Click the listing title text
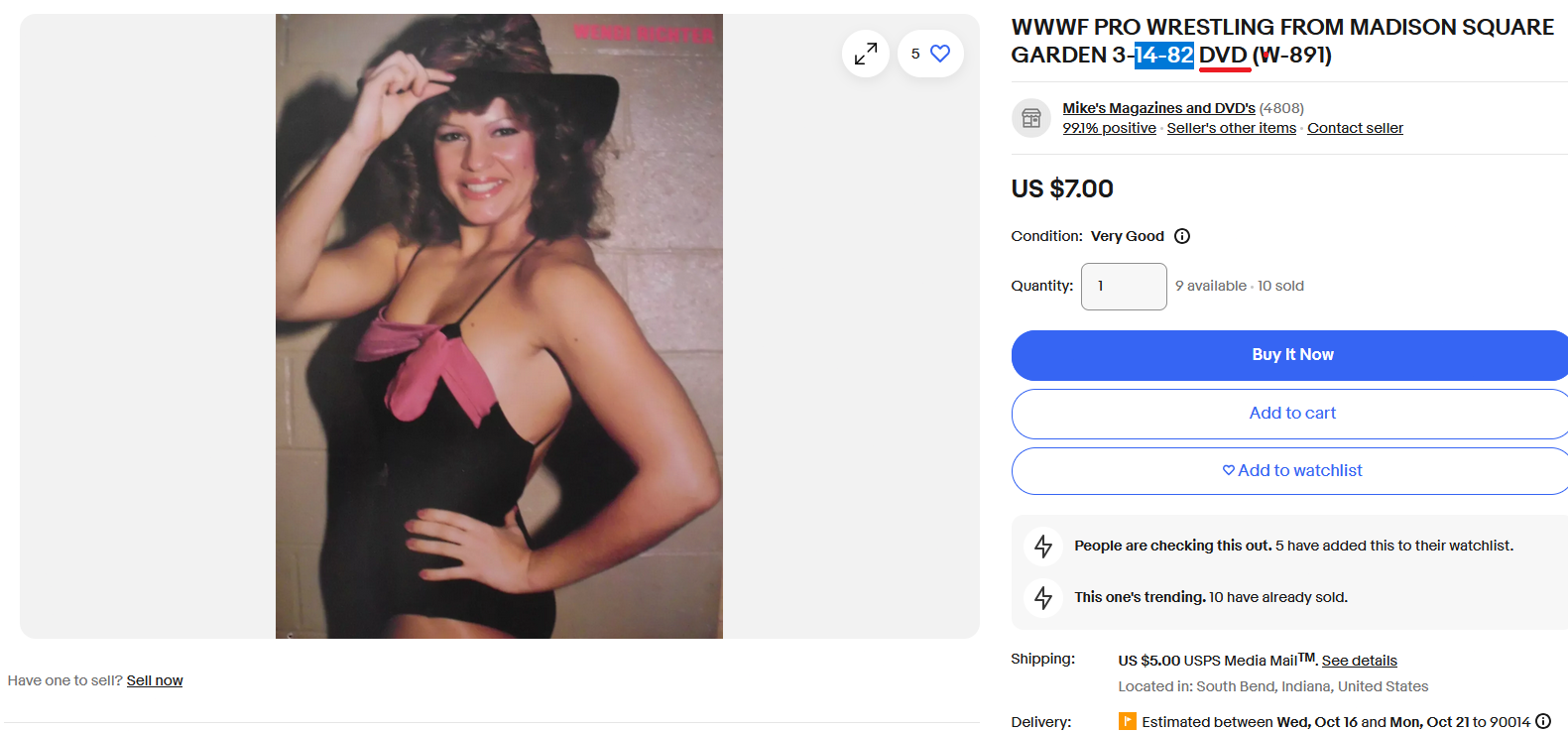This screenshot has height=732, width=1568. click(x=1282, y=41)
